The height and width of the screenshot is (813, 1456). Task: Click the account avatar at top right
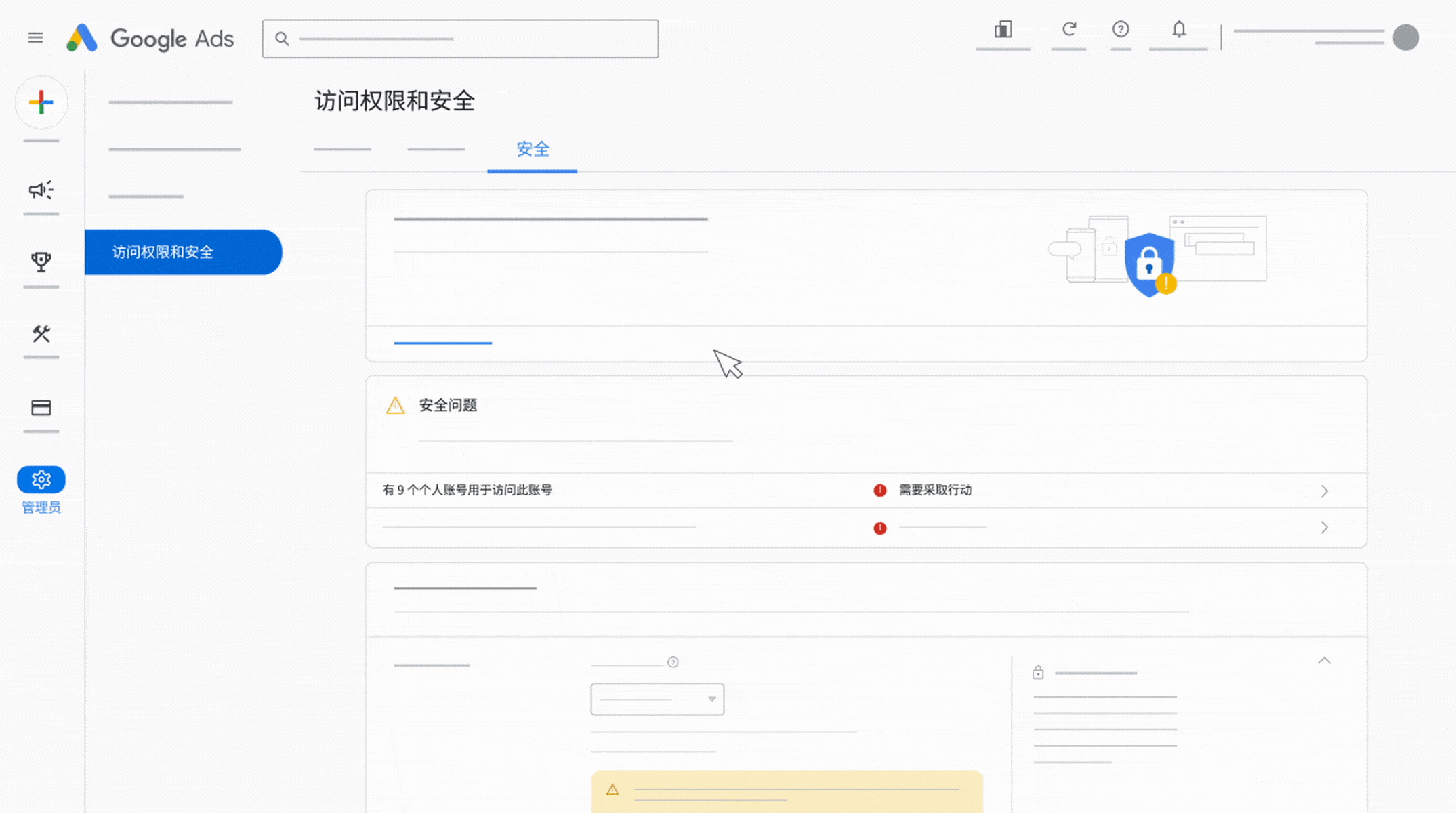[x=1407, y=38]
